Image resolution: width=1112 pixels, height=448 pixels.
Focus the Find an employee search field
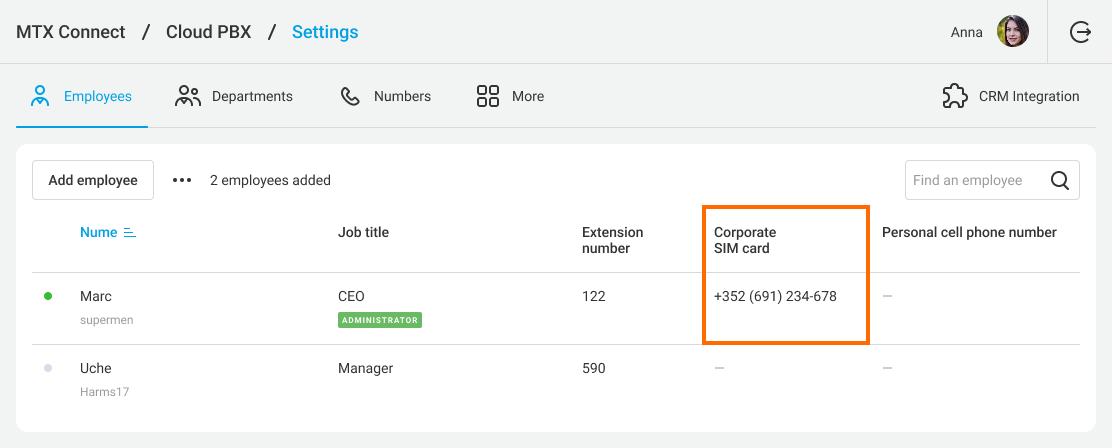[975, 180]
